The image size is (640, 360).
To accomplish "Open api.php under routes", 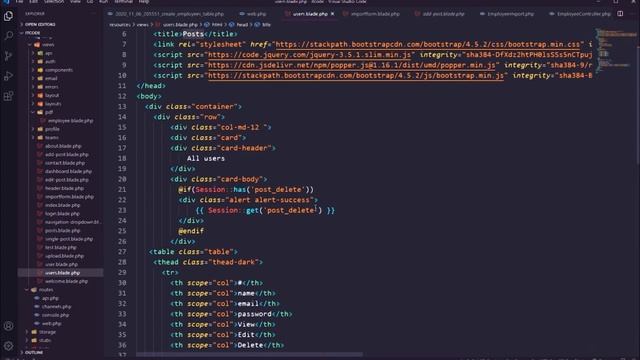I will (50, 298).
